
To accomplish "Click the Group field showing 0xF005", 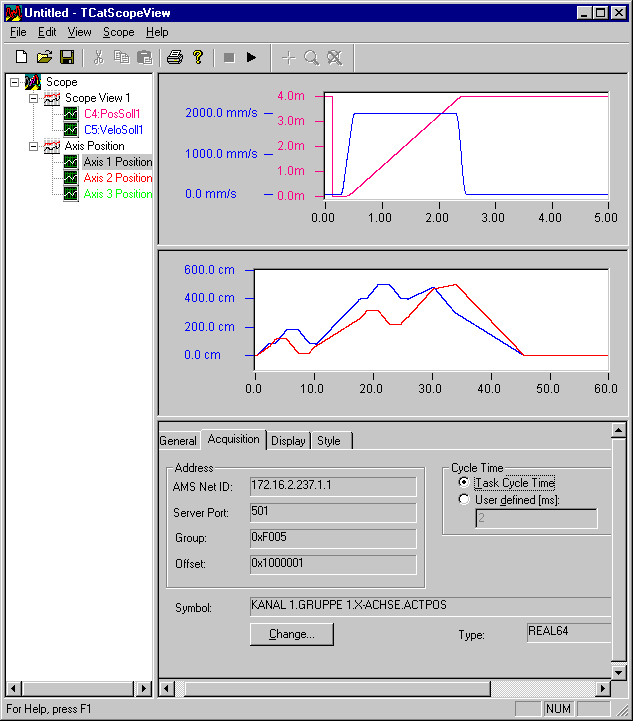I will click(x=333, y=538).
